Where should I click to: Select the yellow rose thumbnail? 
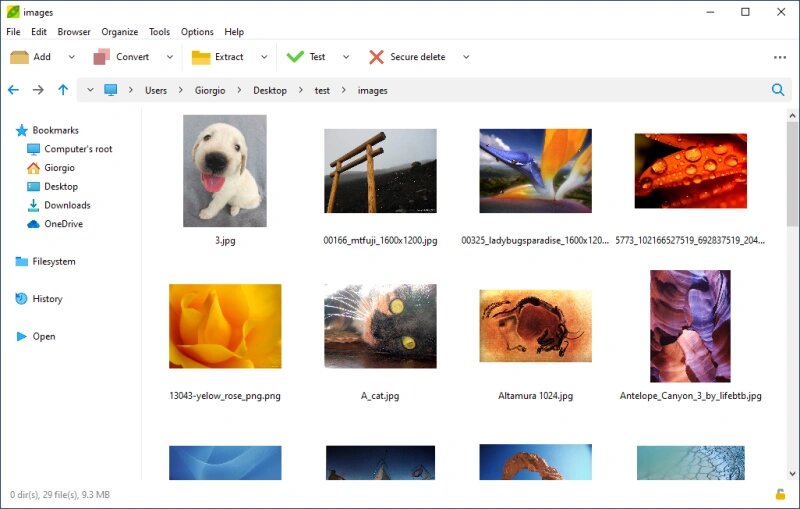click(x=225, y=326)
